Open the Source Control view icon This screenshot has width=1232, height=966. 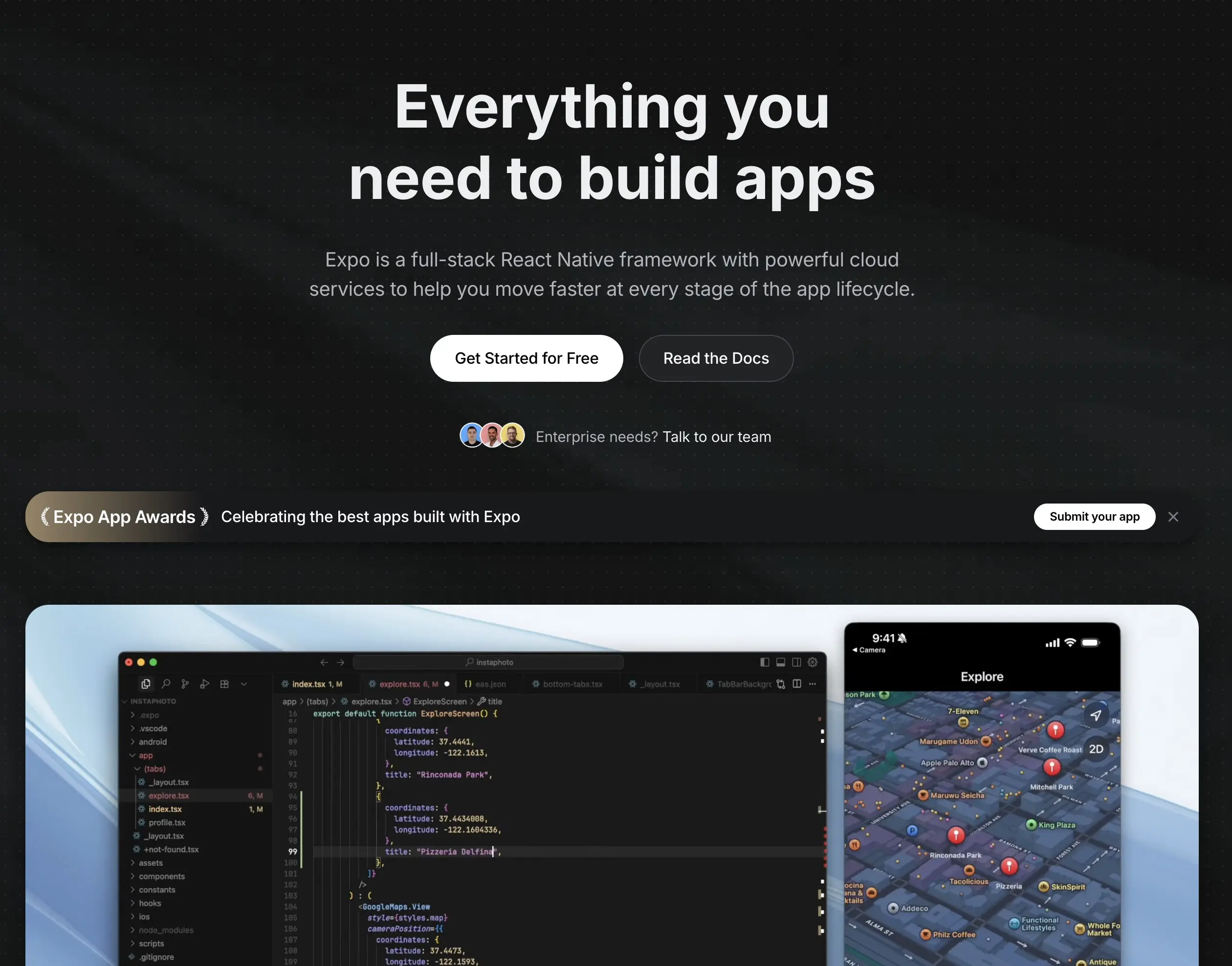186,684
